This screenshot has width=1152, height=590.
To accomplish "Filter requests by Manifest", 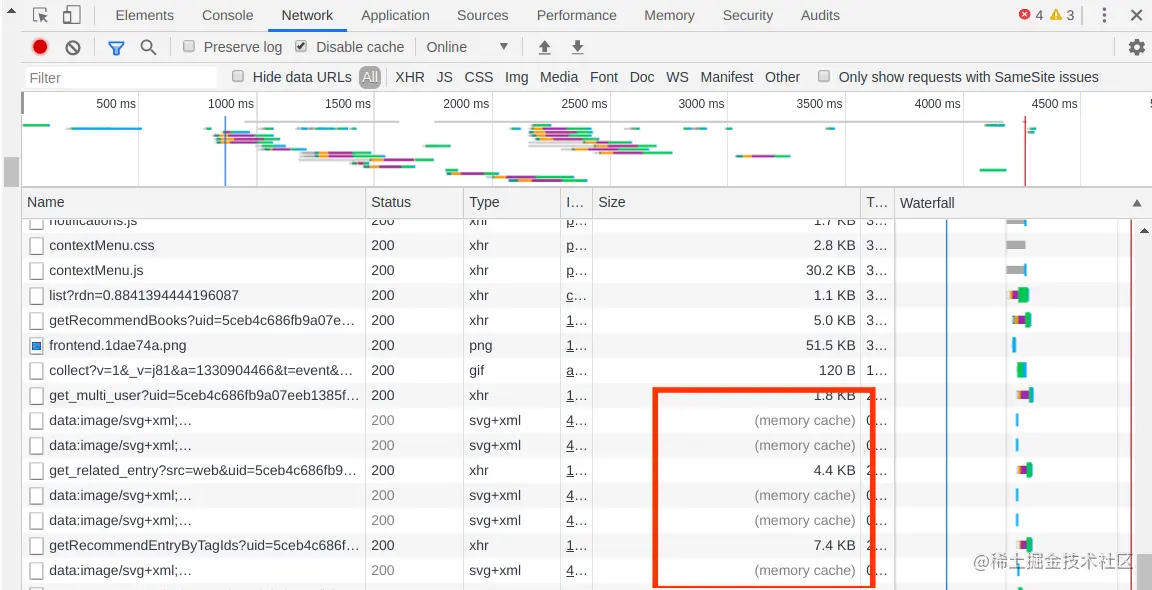I will (727, 76).
